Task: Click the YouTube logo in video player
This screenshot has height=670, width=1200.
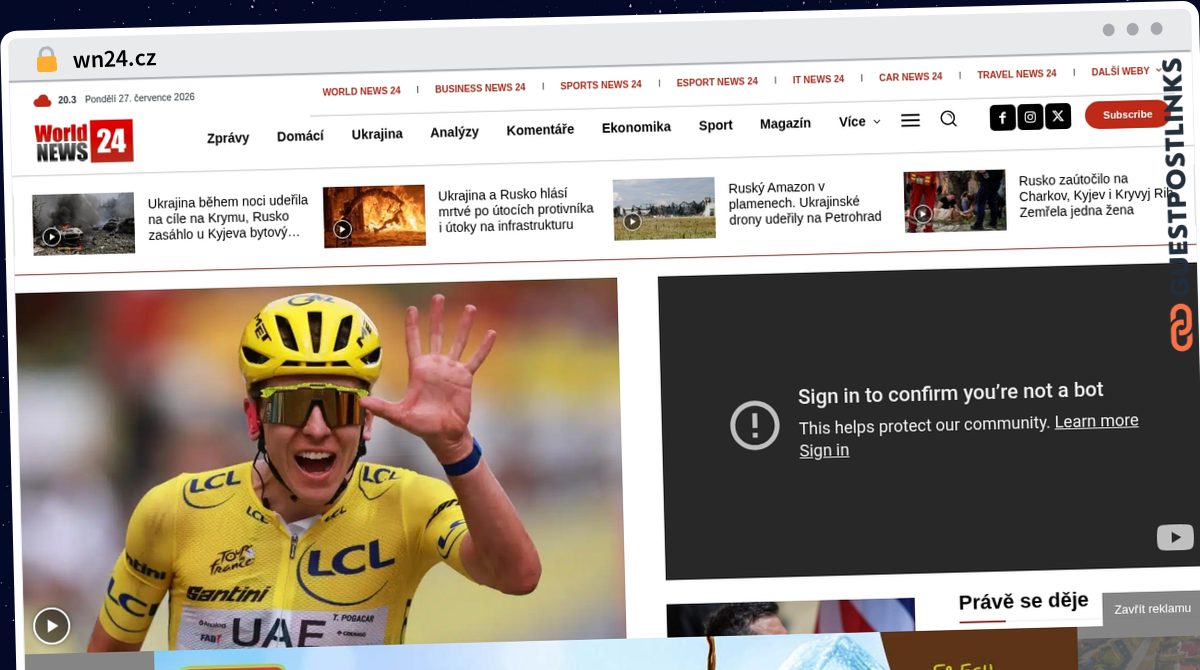Action: click(1175, 537)
